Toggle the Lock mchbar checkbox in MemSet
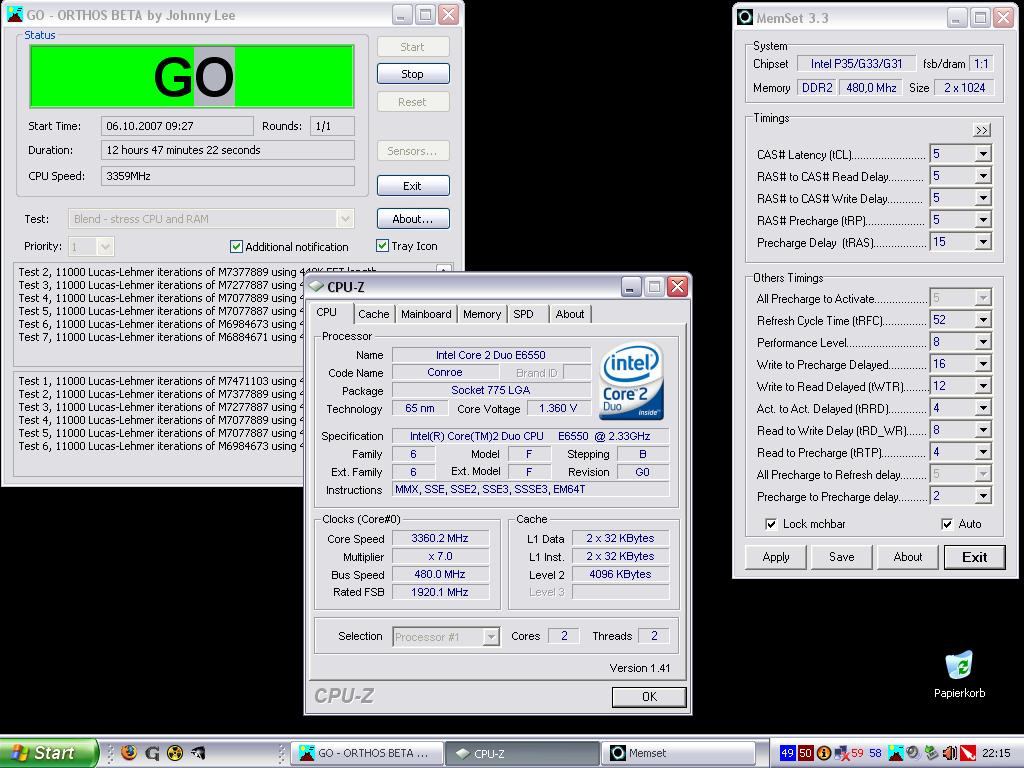Image resolution: width=1024 pixels, height=768 pixels. click(771, 524)
